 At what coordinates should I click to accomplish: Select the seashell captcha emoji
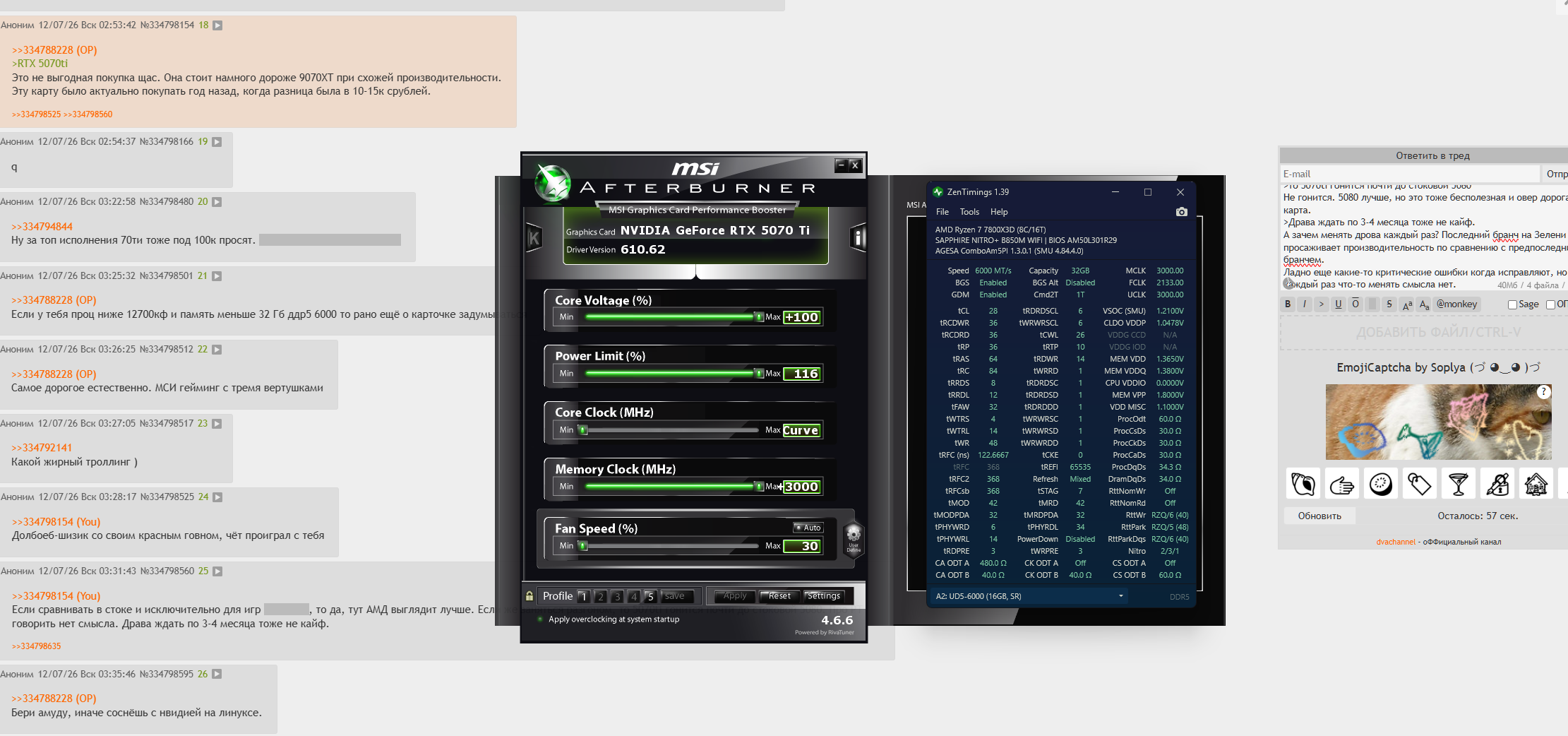(1303, 484)
